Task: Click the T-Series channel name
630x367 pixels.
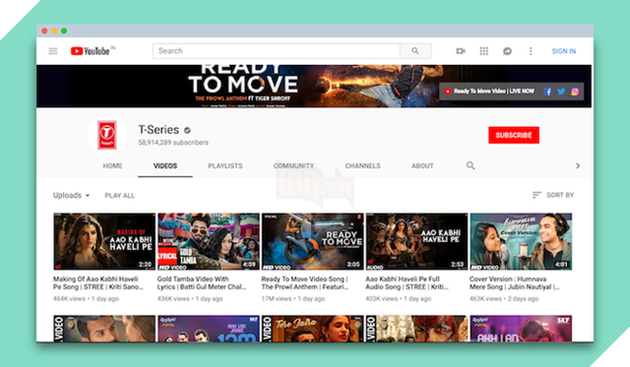Action: point(159,130)
